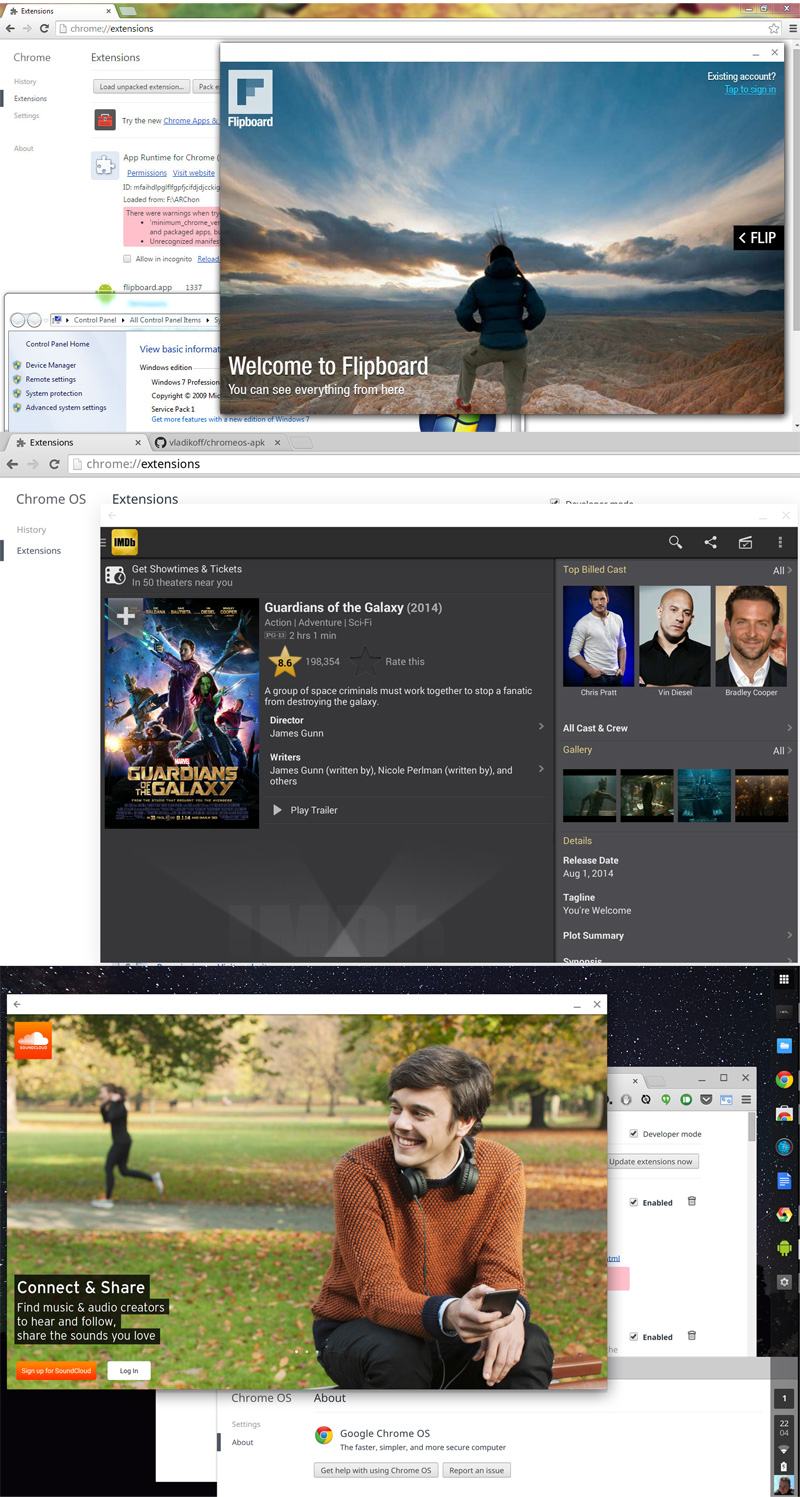Show All Top Billed Cast
800x1497 pixels.
pyautogui.click(x=782, y=570)
